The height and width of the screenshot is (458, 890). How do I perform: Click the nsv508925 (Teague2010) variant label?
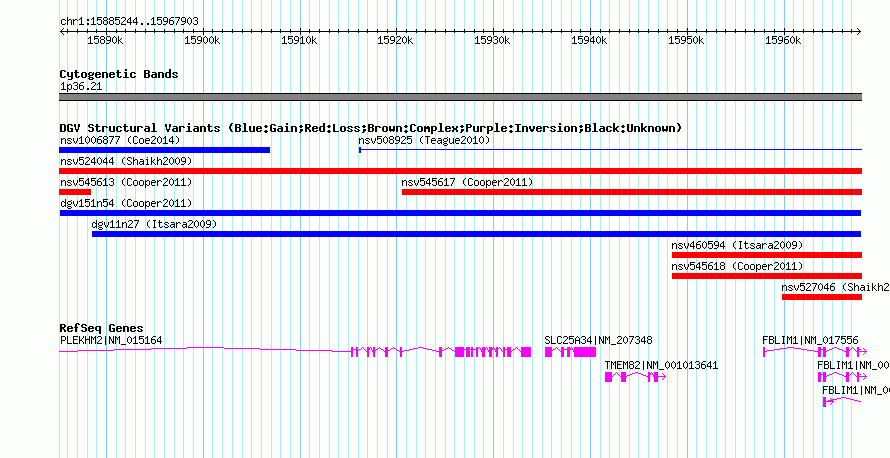[x=424, y=140]
